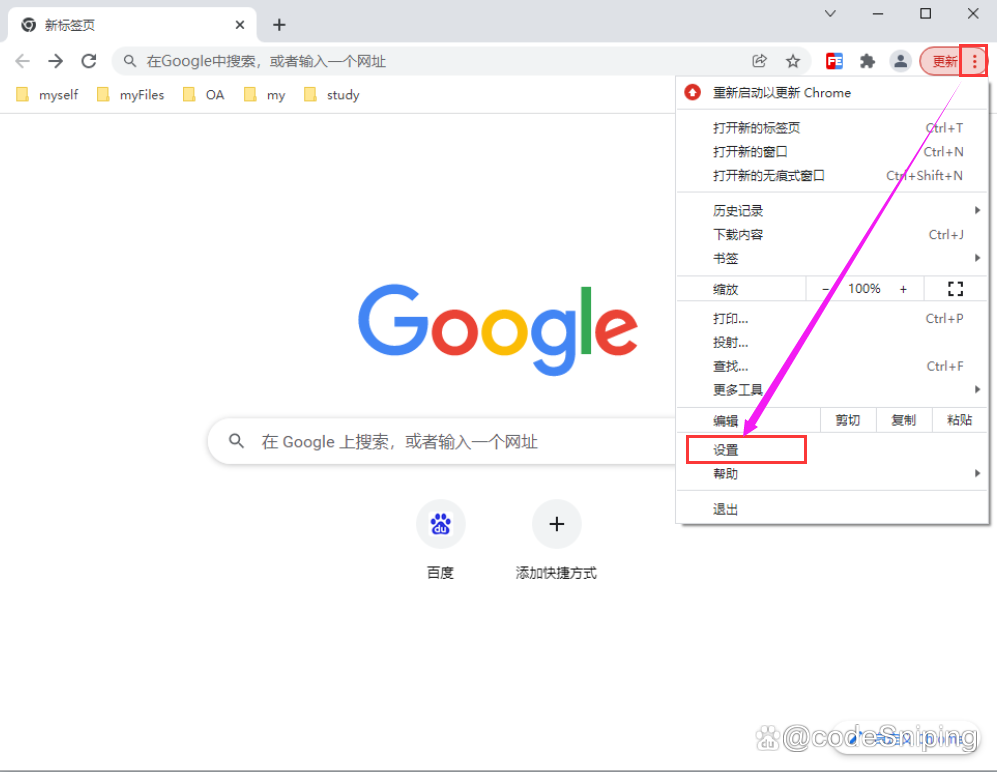Click the Google search input box
Screen dimensions: 997x772
point(440,441)
